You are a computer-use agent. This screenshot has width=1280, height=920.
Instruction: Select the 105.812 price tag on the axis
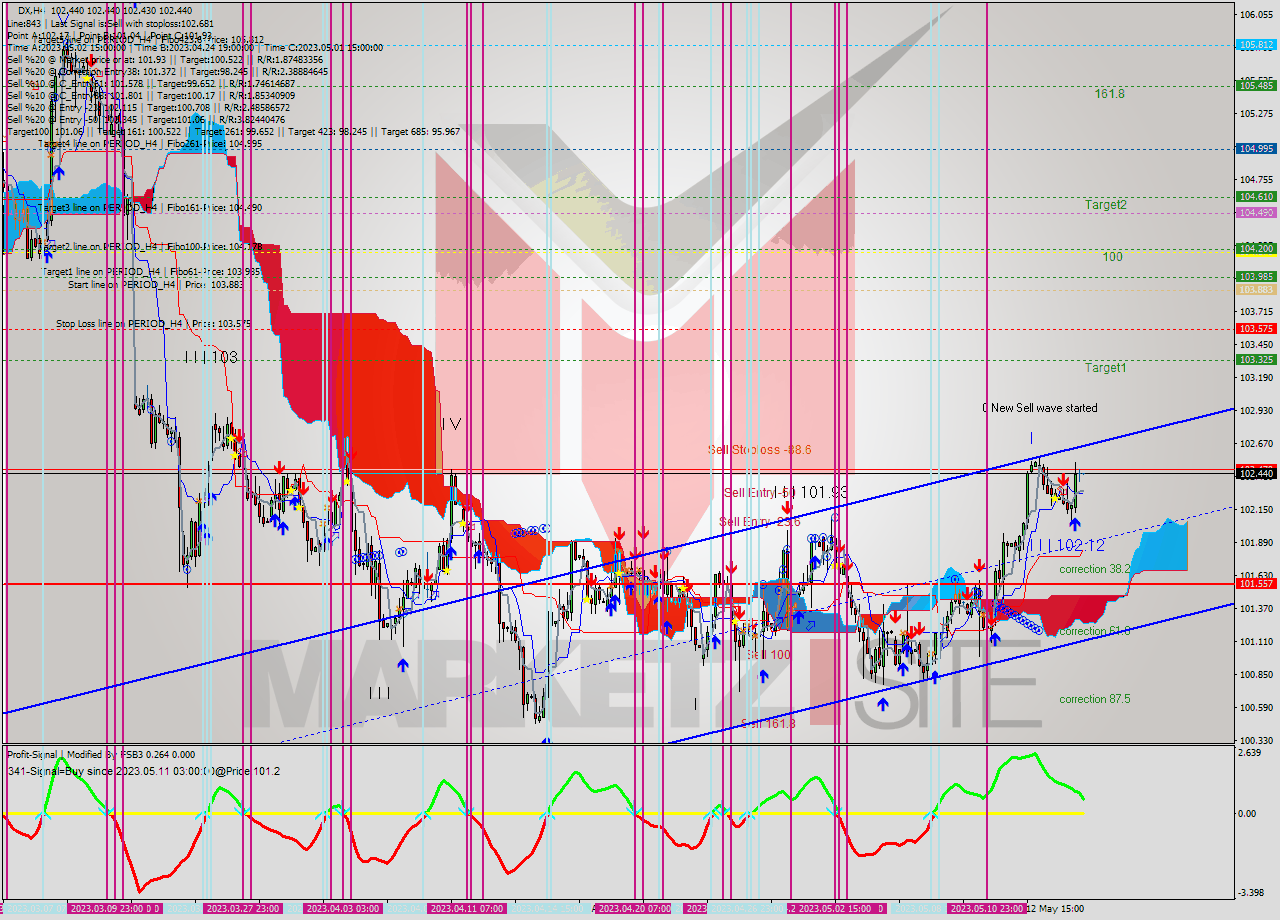click(1256, 45)
